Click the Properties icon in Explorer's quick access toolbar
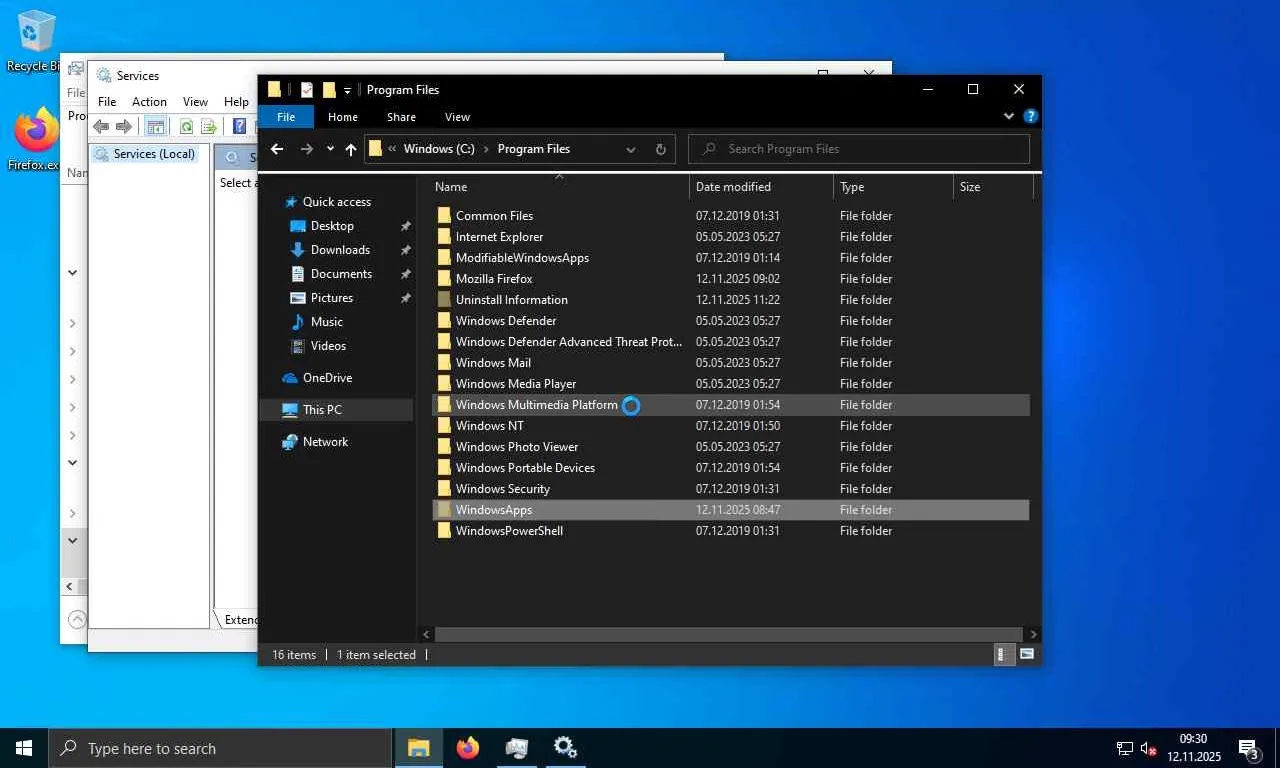Image resolution: width=1280 pixels, height=768 pixels. (307, 90)
